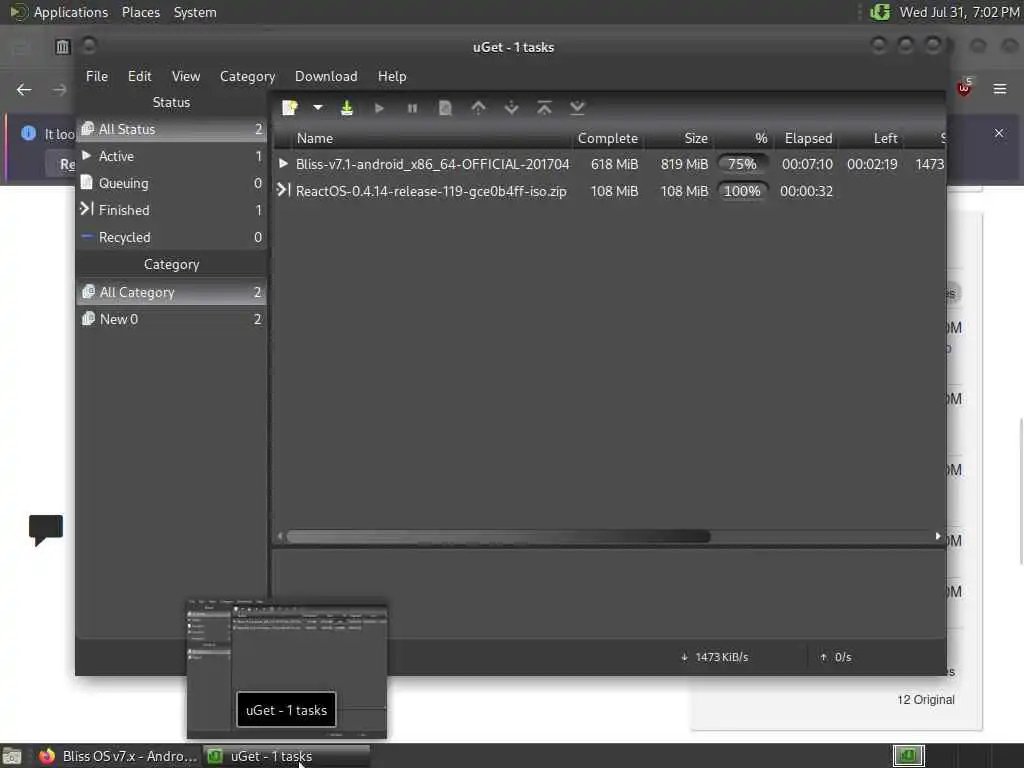The height and width of the screenshot is (768, 1024).
Task: Create a new download with toolbar icon
Action: point(289,108)
